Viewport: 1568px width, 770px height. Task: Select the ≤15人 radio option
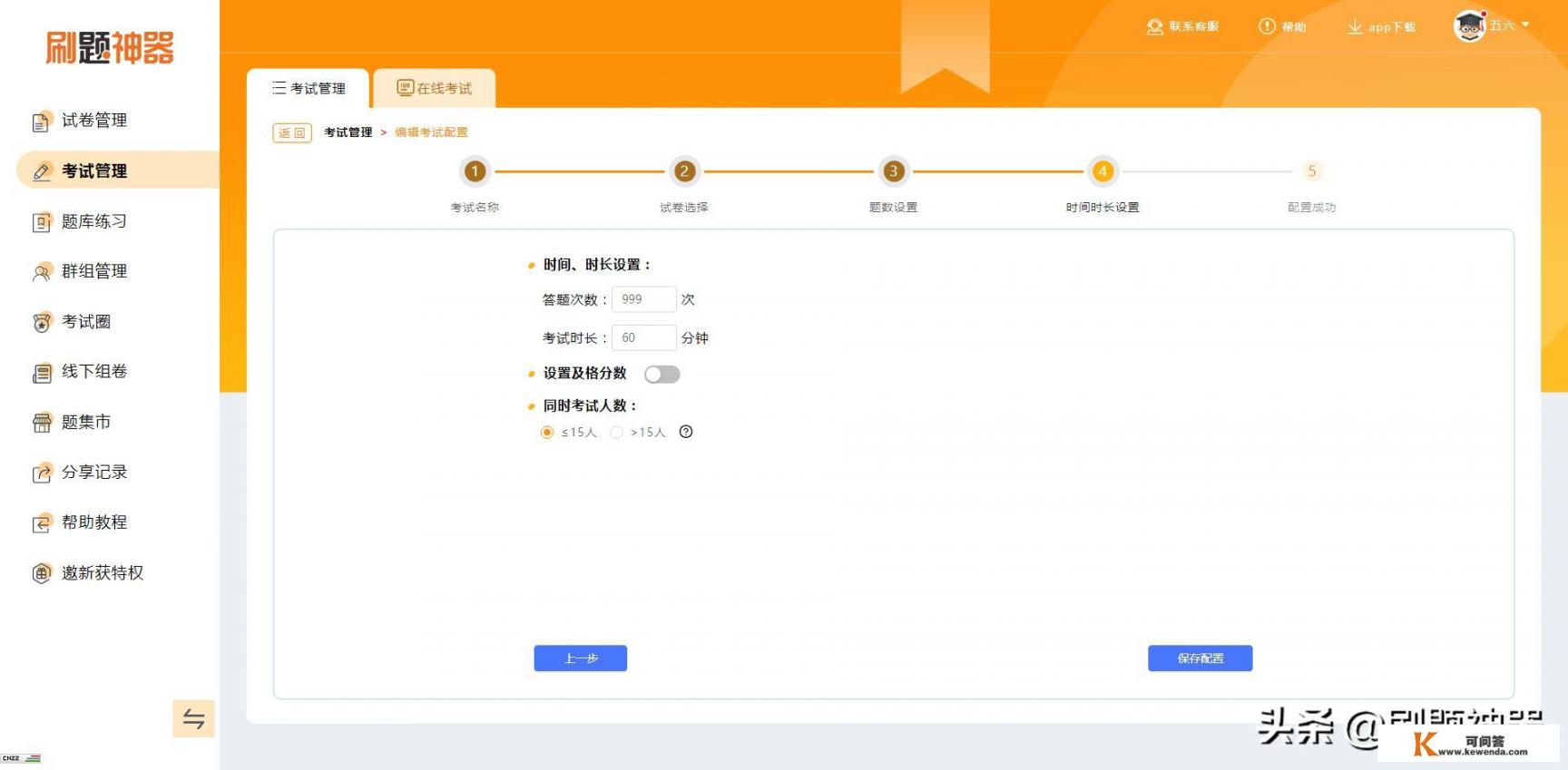click(x=547, y=433)
